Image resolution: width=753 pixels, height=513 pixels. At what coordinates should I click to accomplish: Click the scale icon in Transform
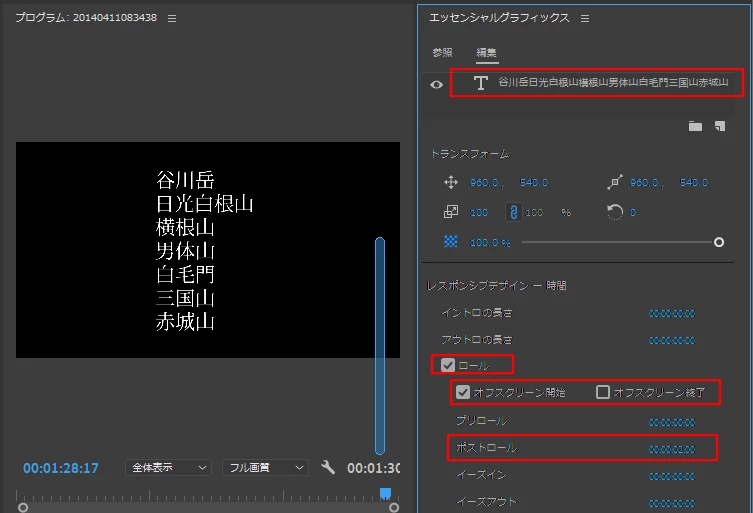(451, 212)
